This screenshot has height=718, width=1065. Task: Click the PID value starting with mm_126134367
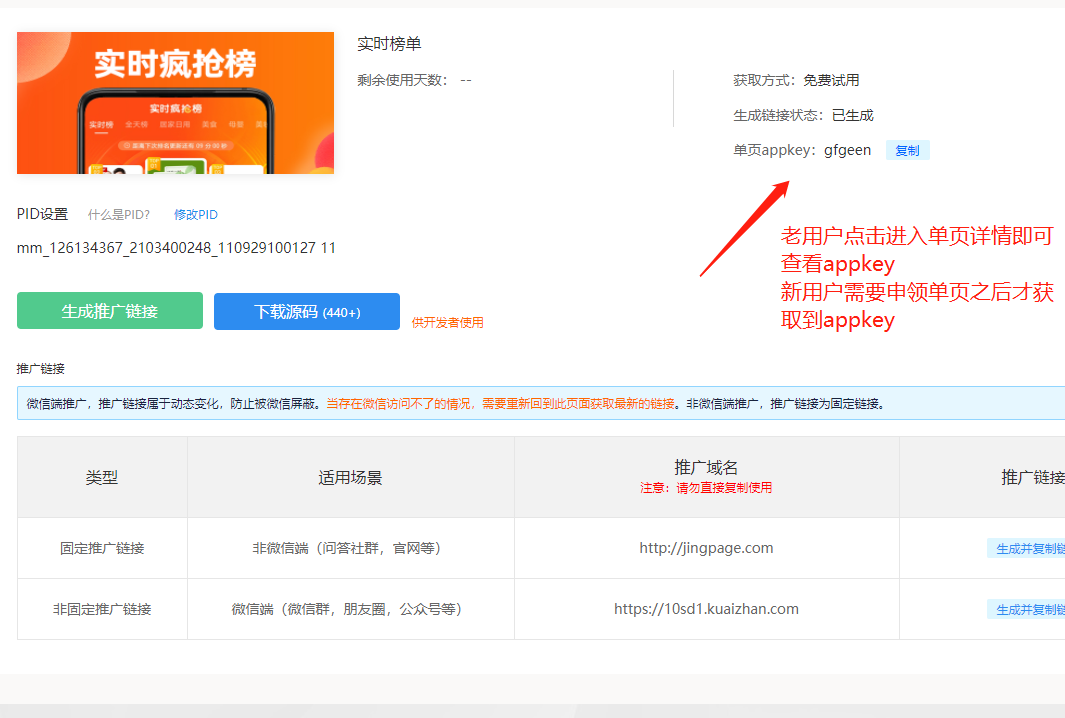pyautogui.click(x=176, y=248)
